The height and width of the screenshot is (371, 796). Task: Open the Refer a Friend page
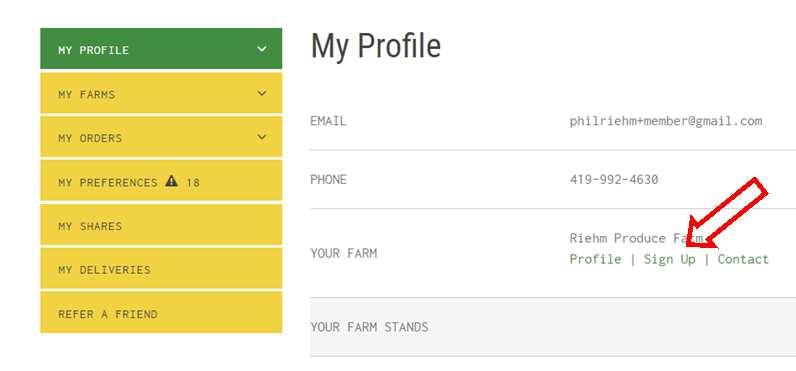[x=161, y=312]
